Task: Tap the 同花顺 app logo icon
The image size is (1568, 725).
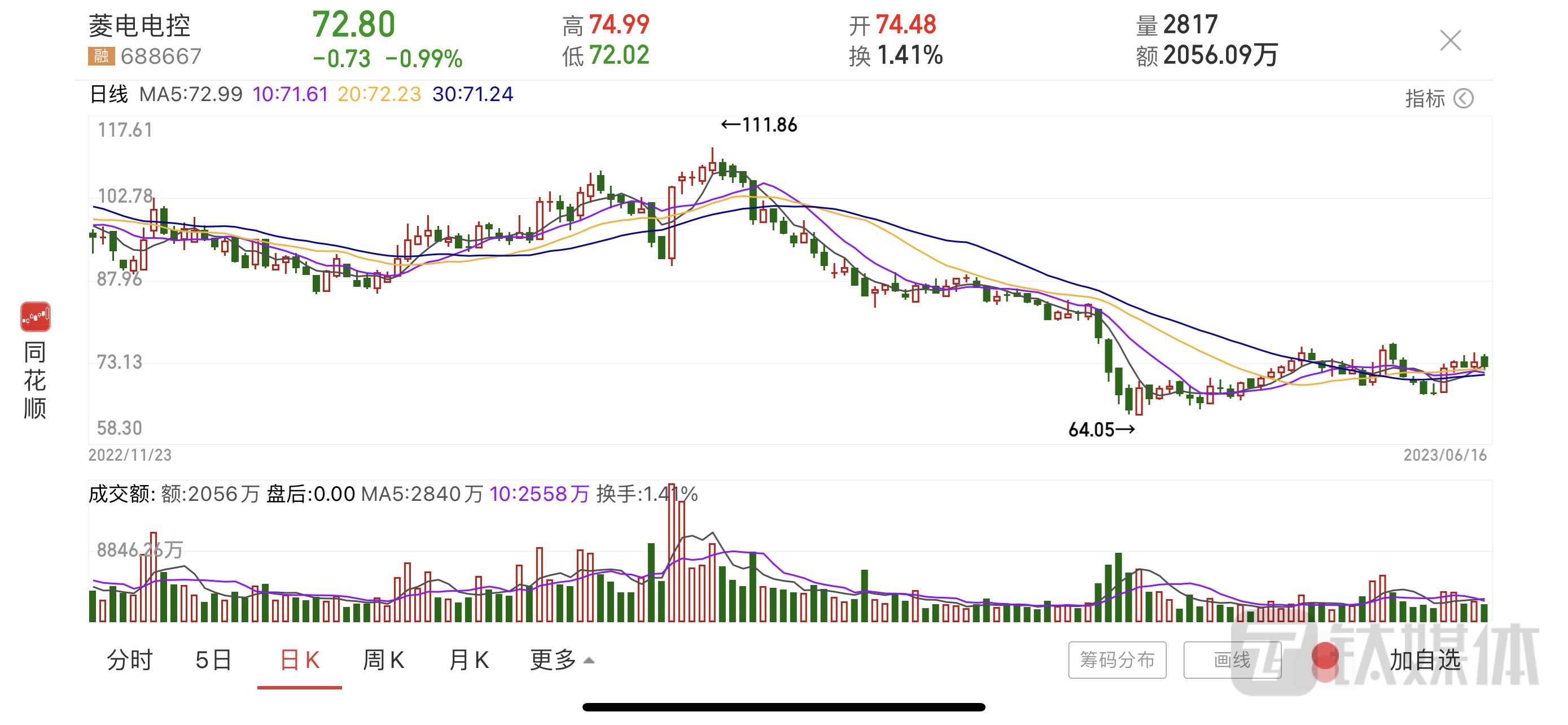Action: click(36, 317)
